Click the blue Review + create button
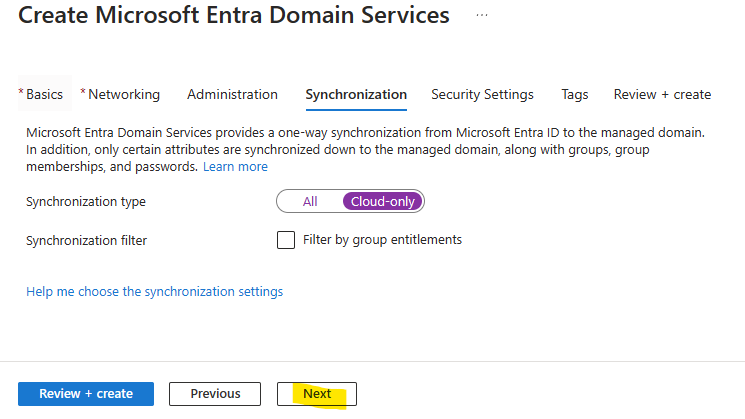 pyautogui.click(x=86, y=394)
